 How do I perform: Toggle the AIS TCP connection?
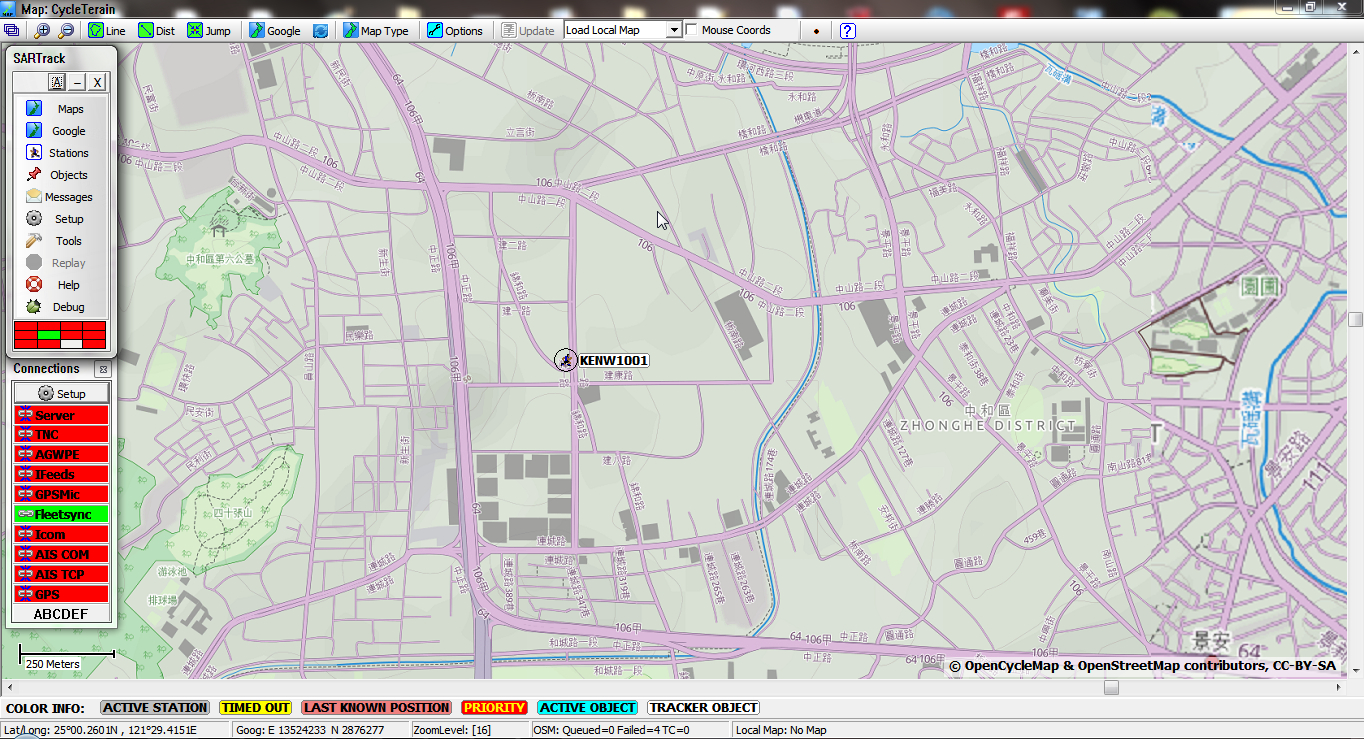(x=62, y=574)
